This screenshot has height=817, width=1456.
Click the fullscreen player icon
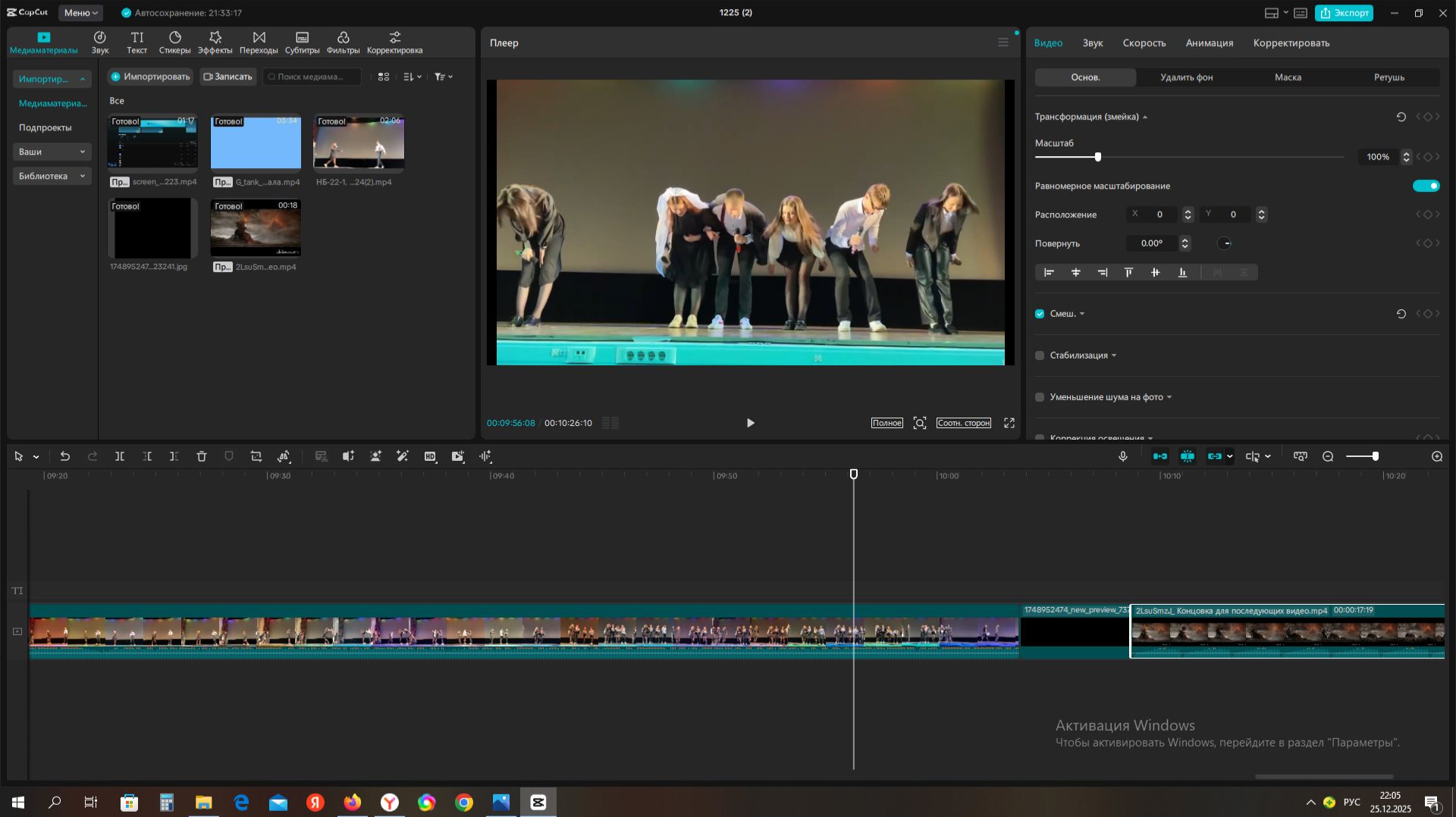pyautogui.click(x=1009, y=423)
